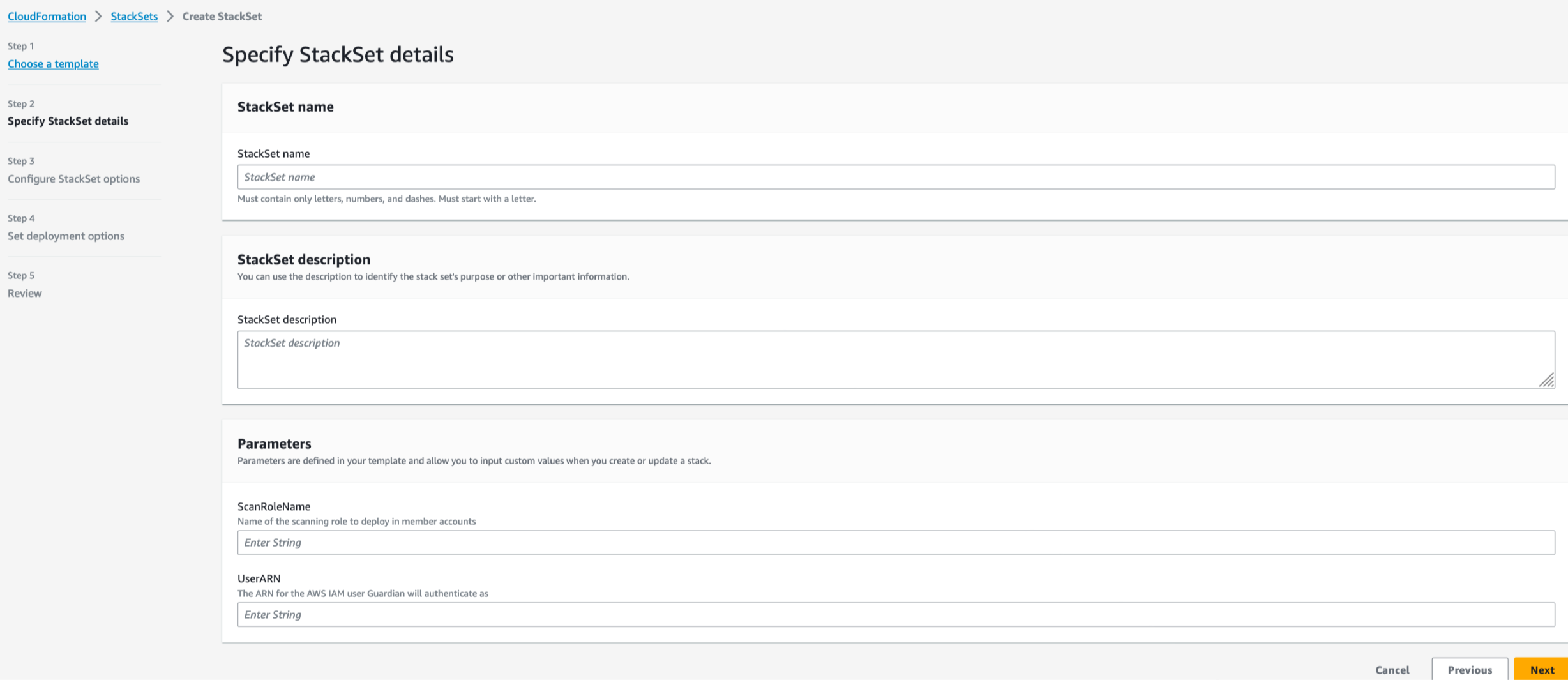Proceed with the orange Next button
Image resolution: width=1568 pixels, height=680 pixels.
coord(1541,669)
